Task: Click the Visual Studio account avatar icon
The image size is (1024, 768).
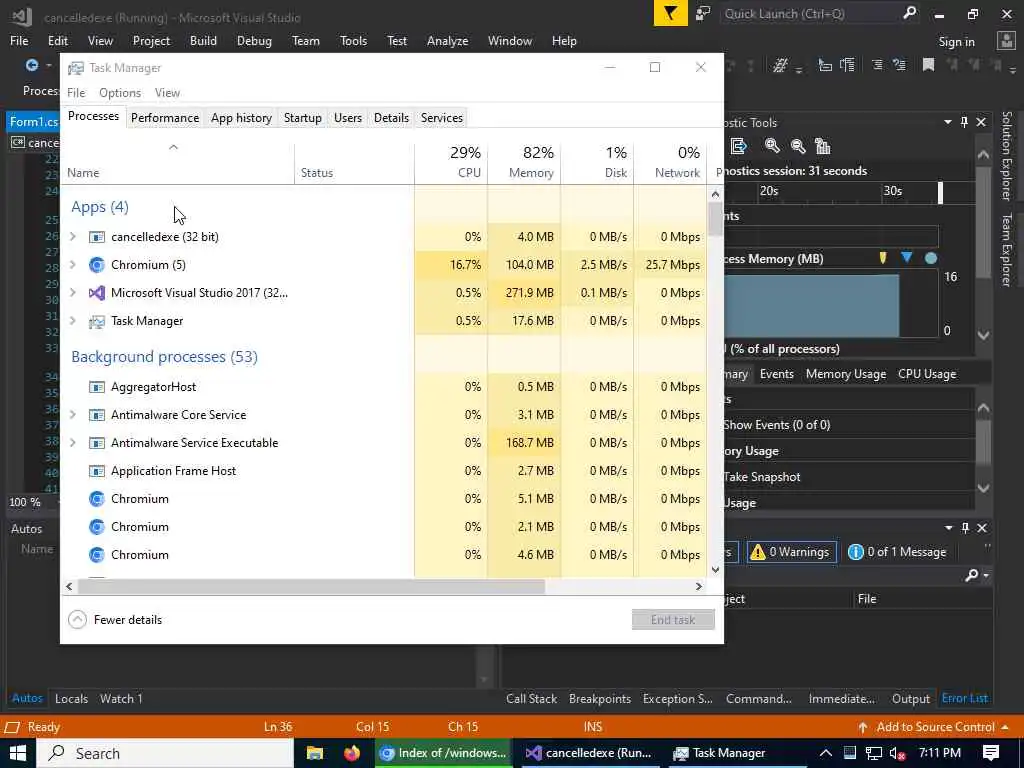Action: coord(1006,40)
